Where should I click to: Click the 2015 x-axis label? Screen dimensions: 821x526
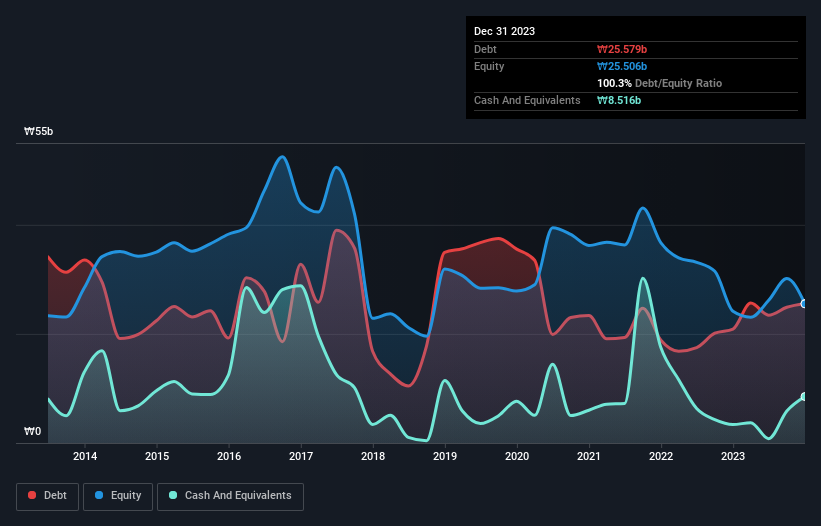(x=157, y=456)
